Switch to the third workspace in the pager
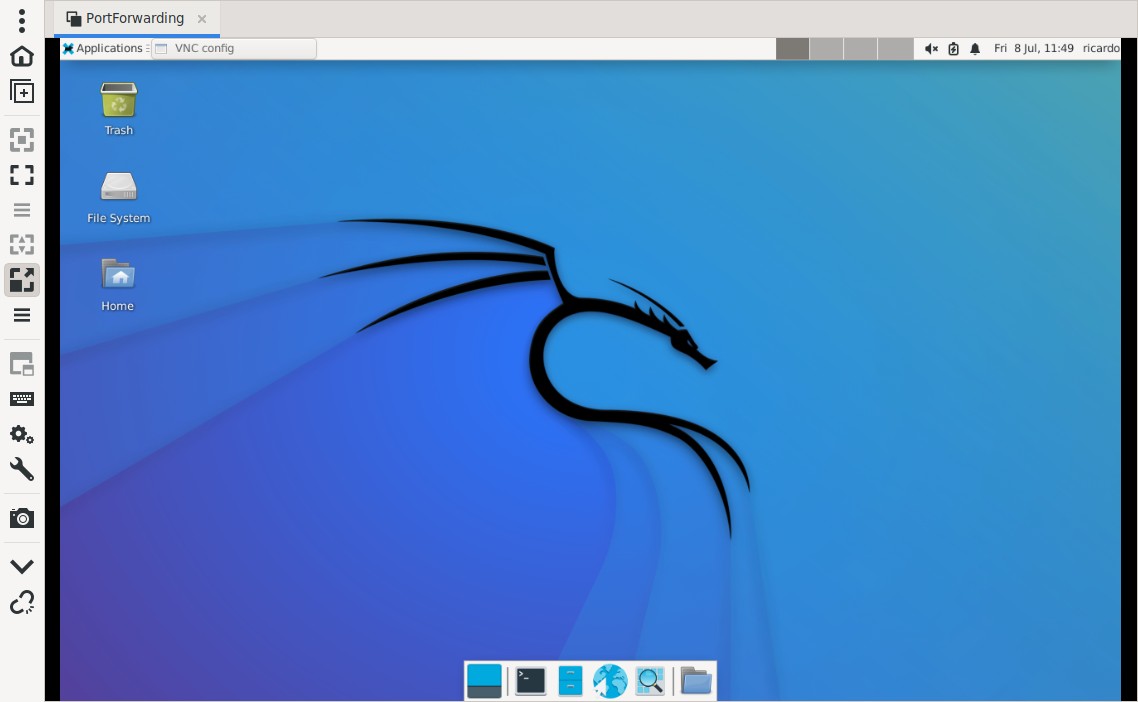Image resolution: width=1138 pixels, height=702 pixels. tap(861, 49)
